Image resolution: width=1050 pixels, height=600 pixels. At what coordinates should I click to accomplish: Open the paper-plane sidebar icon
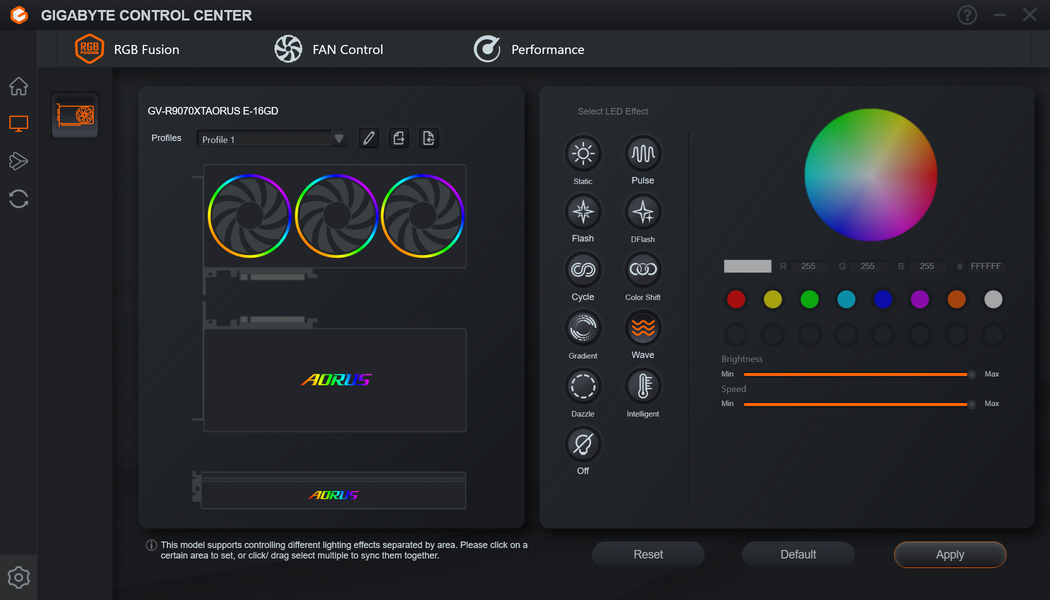coord(18,161)
